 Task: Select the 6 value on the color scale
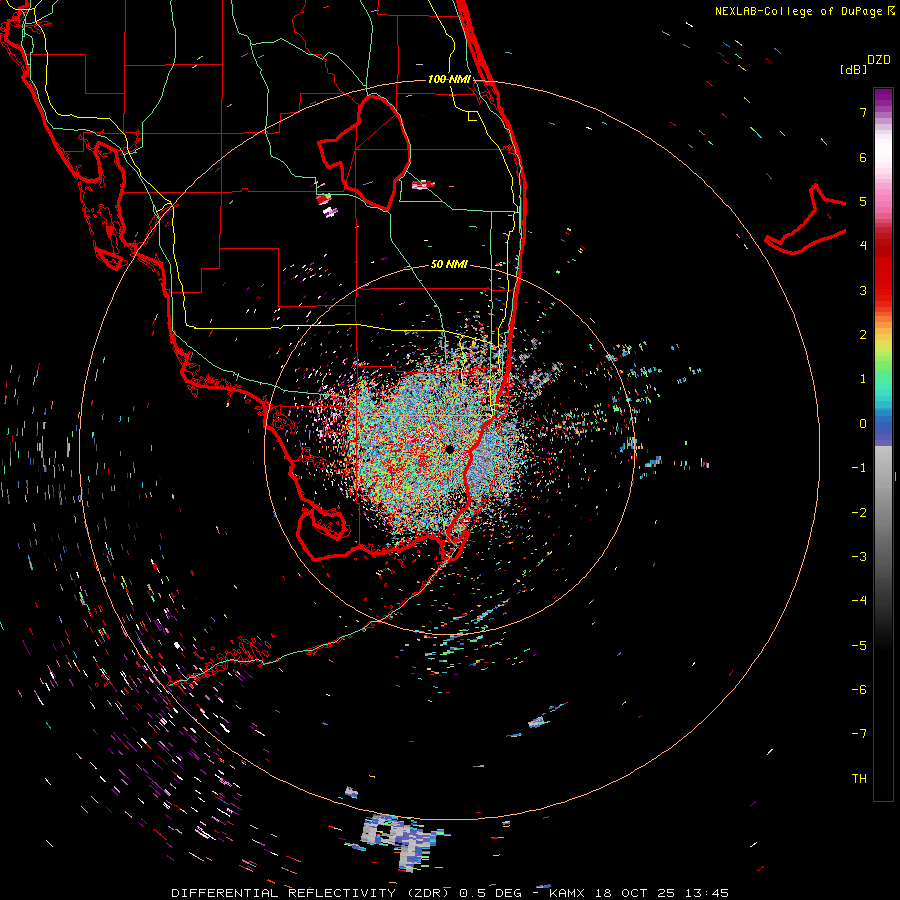point(863,157)
